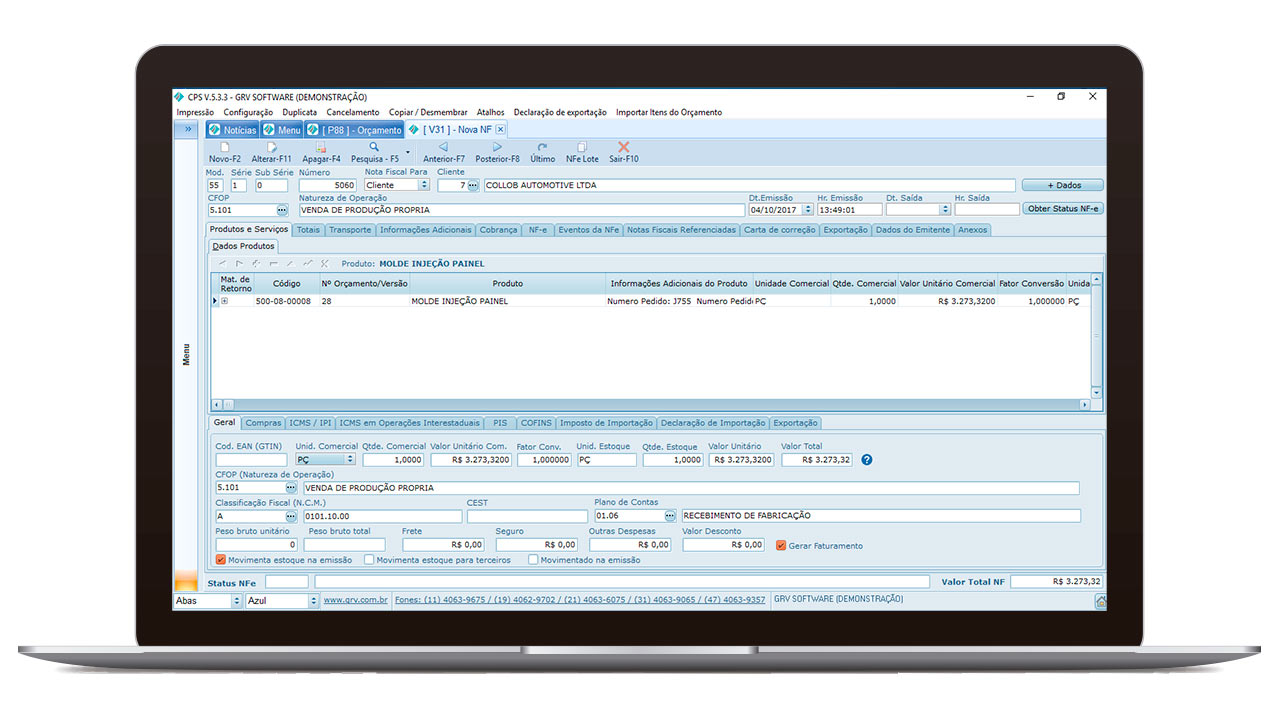
Task: Click the Cod. EAN (GTIN) field
Action: click(x=251, y=460)
